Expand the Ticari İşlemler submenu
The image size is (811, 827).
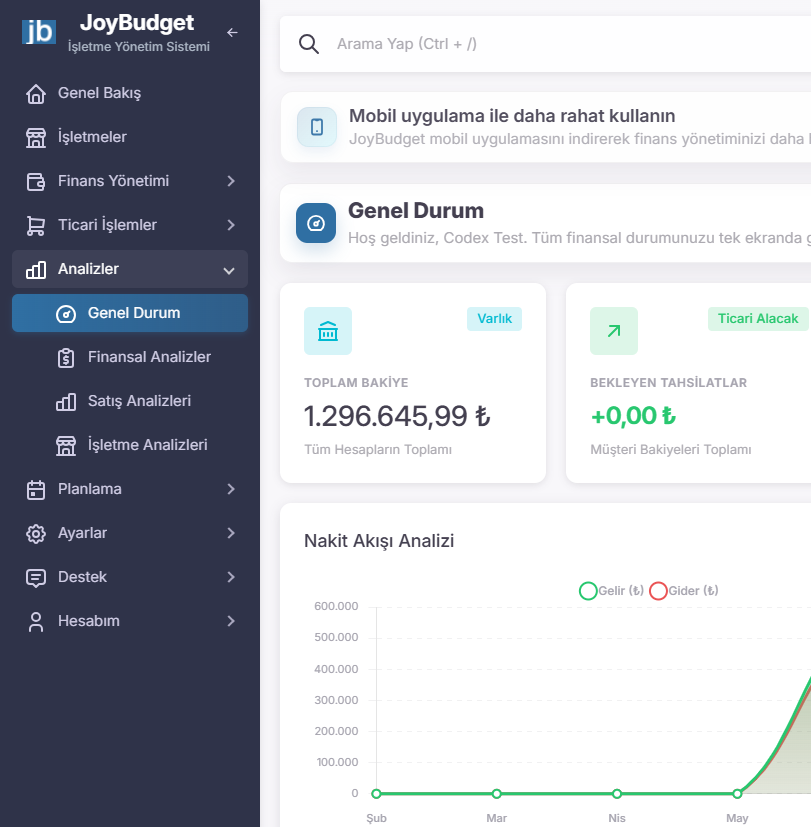130,225
